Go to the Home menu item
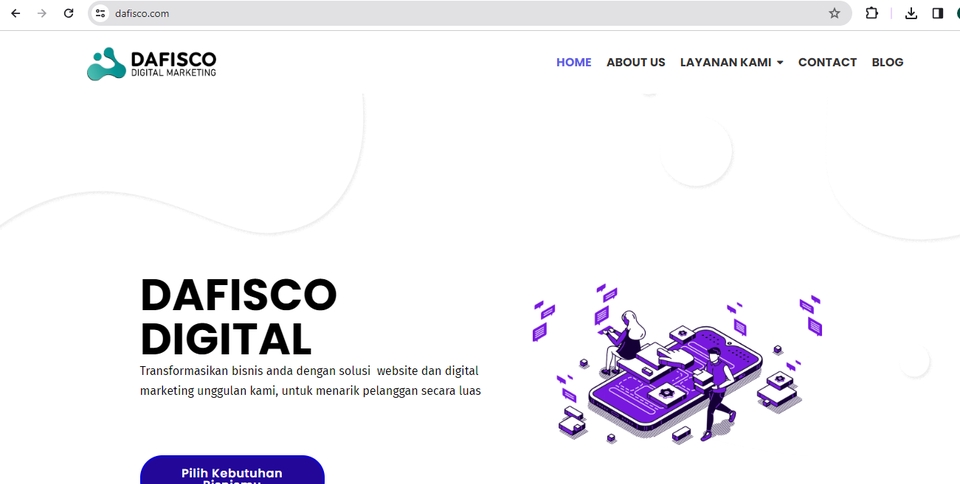The width and height of the screenshot is (960, 484). (x=574, y=62)
